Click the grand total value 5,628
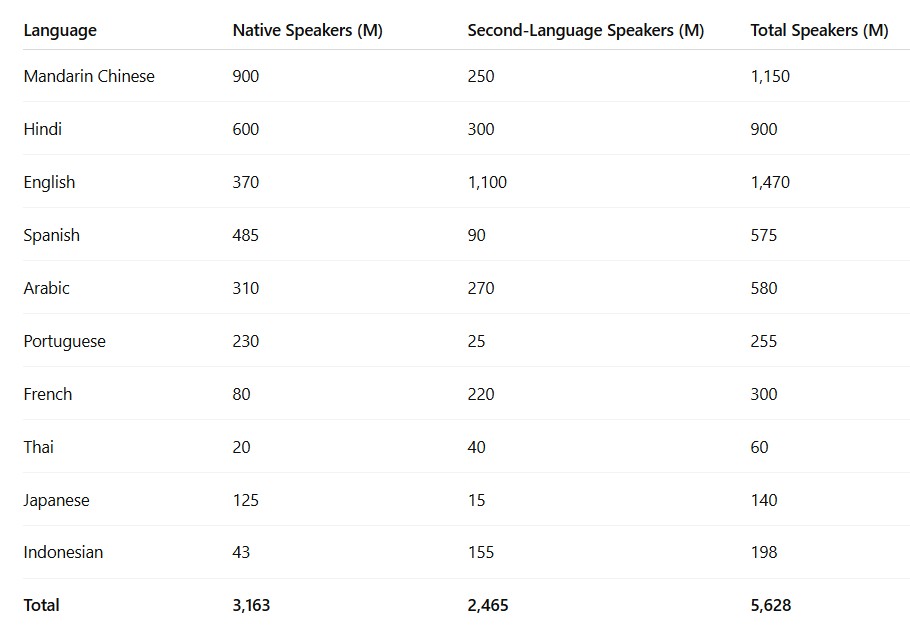The height and width of the screenshot is (637, 910). coord(771,605)
